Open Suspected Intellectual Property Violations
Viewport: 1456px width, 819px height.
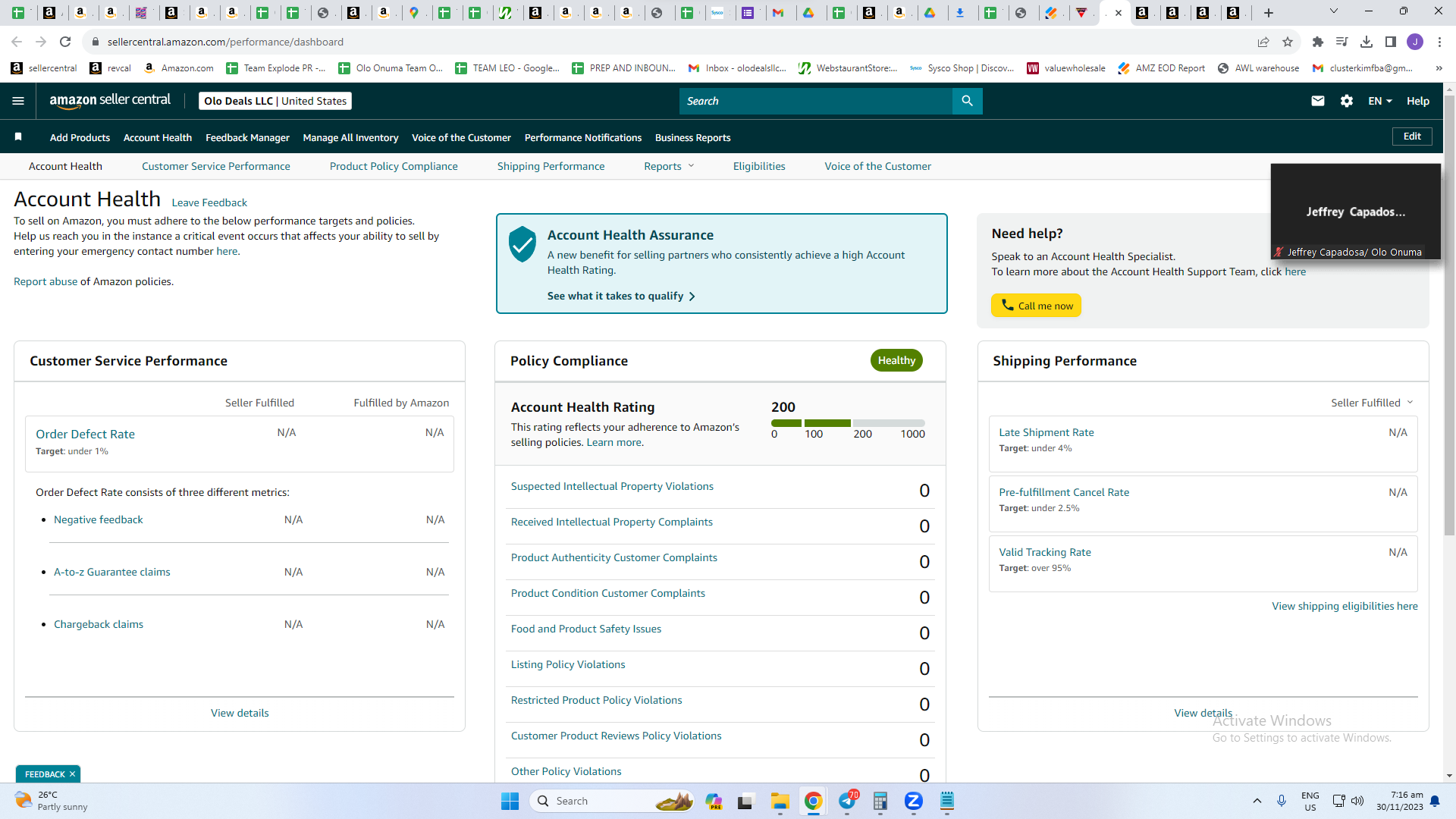pos(612,486)
